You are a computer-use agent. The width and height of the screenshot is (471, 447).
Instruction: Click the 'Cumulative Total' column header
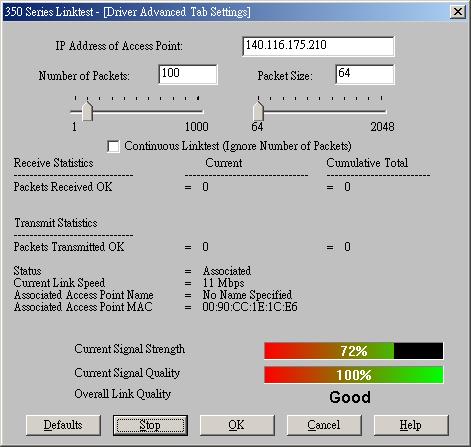pos(367,163)
